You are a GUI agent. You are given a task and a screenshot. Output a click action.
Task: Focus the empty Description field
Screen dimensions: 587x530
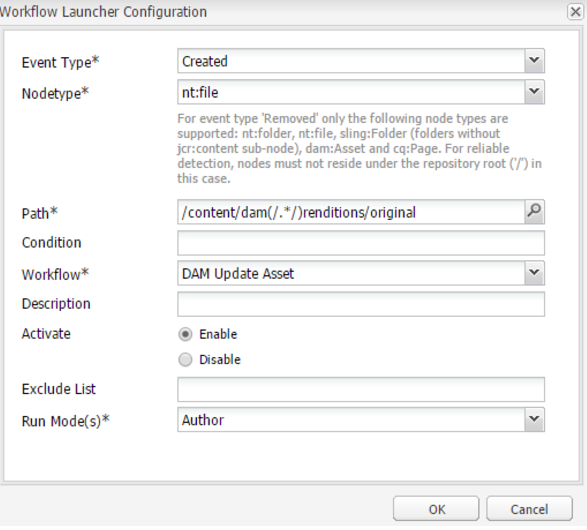[x=361, y=304]
